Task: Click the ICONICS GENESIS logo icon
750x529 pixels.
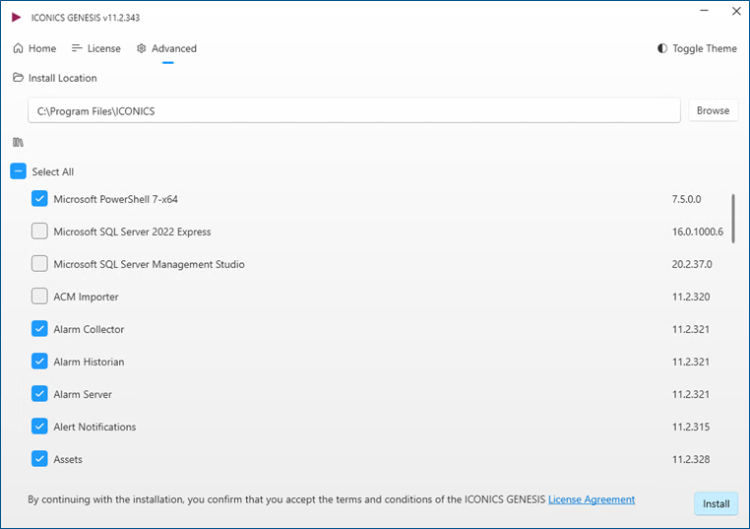Action: click(x=16, y=17)
